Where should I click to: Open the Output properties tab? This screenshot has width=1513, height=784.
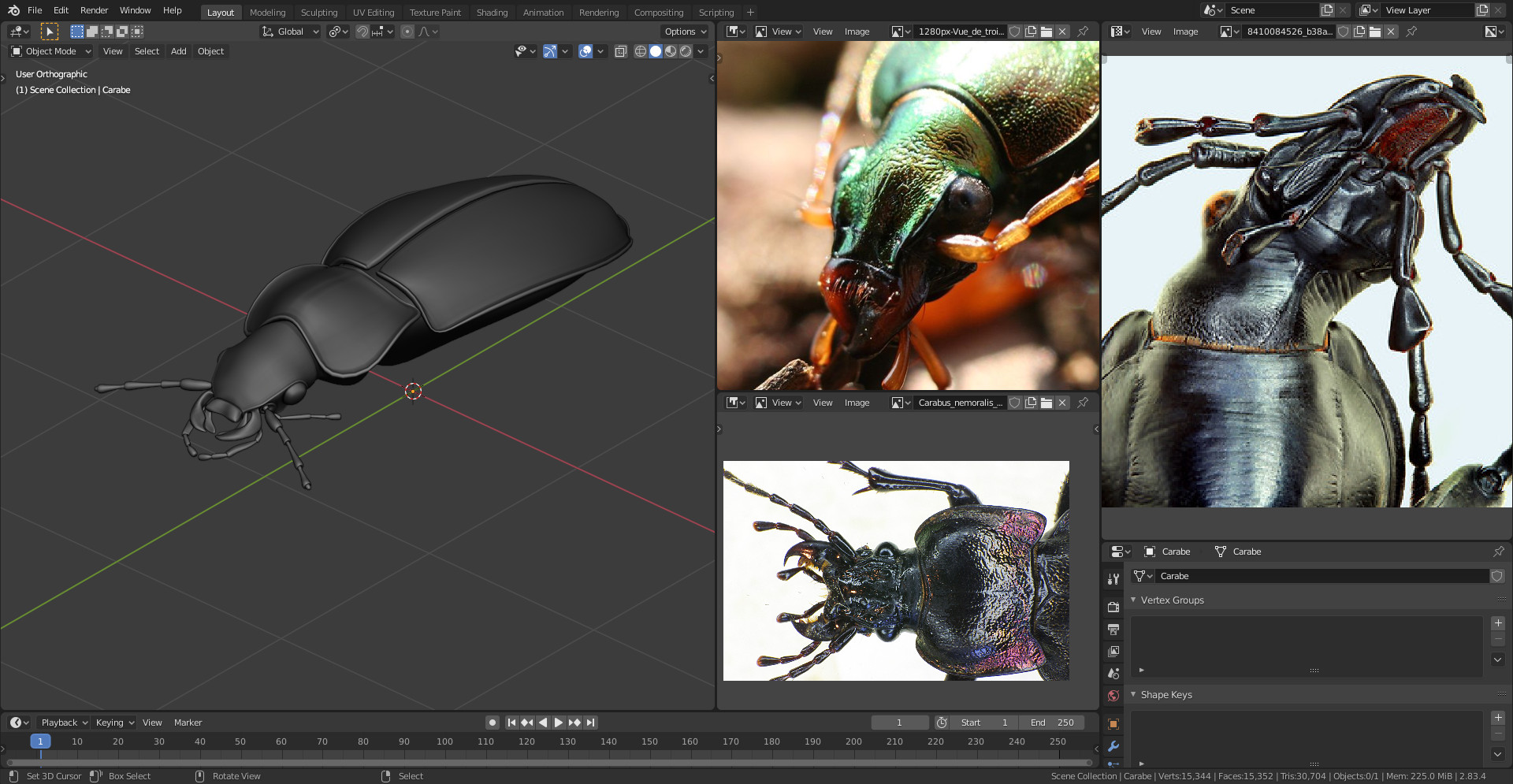[1113, 629]
